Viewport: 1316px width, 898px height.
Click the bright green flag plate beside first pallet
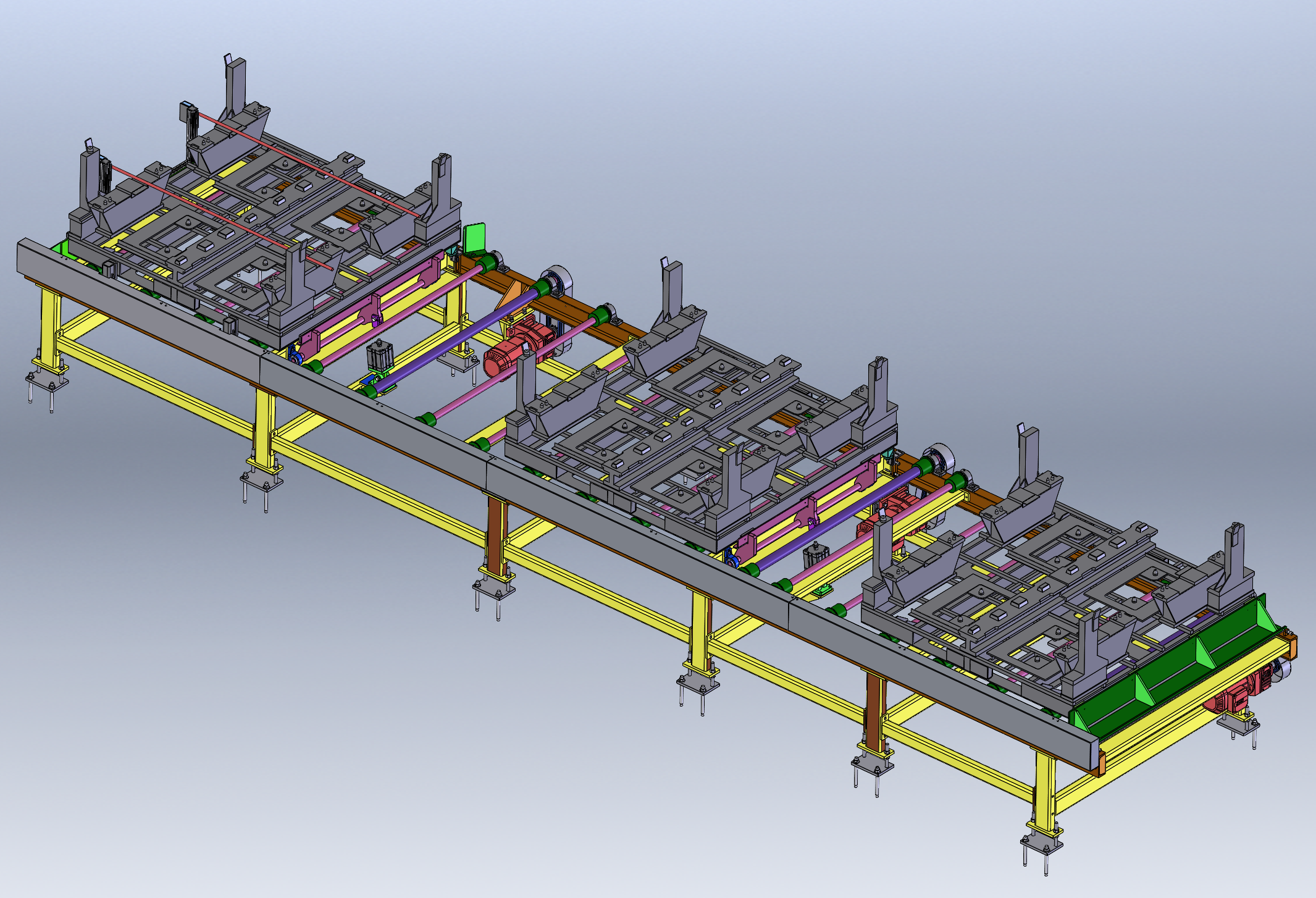pyautogui.click(x=475, y=238)
